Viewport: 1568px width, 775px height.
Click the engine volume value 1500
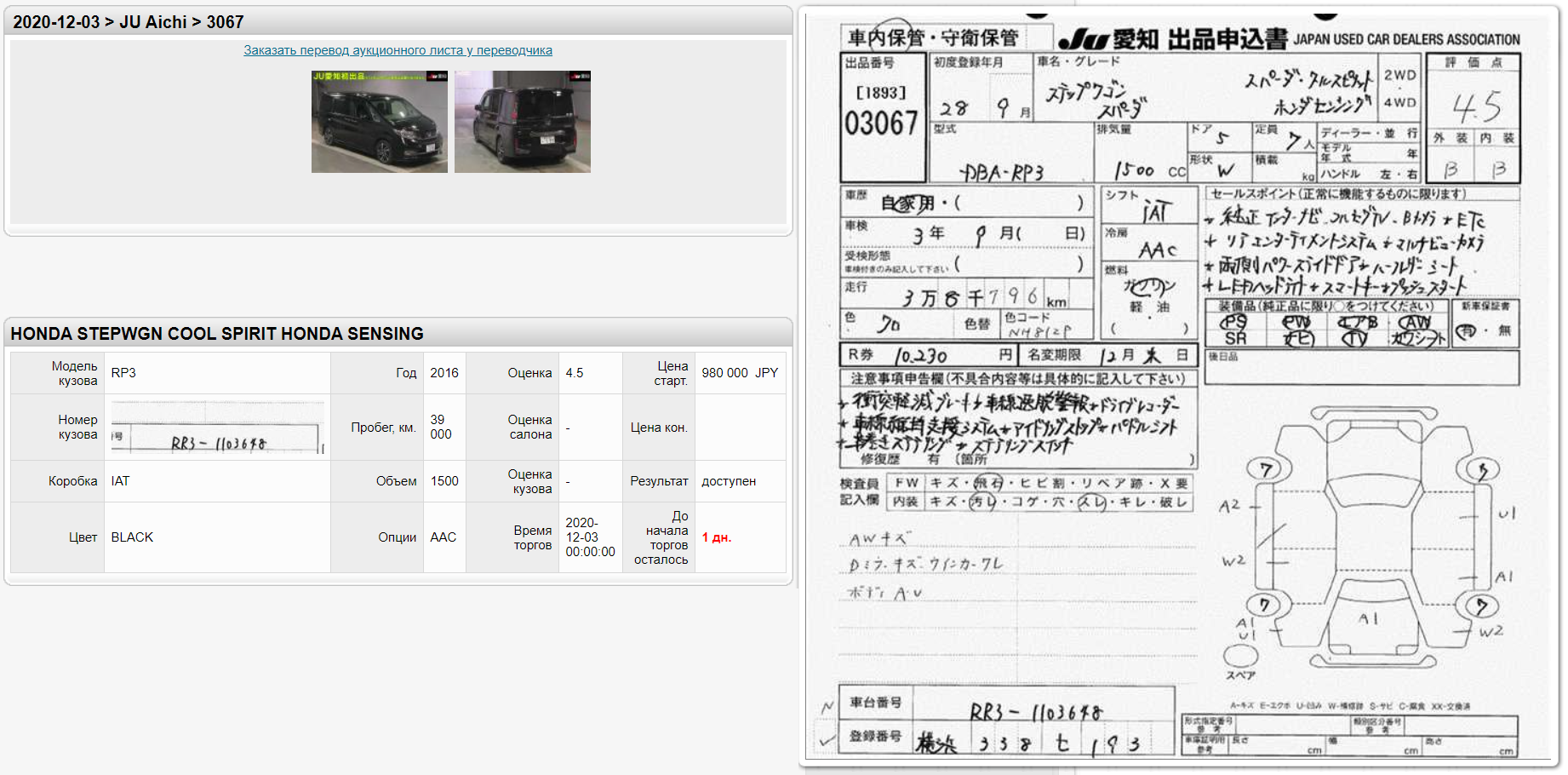click(x=444, y=481)
